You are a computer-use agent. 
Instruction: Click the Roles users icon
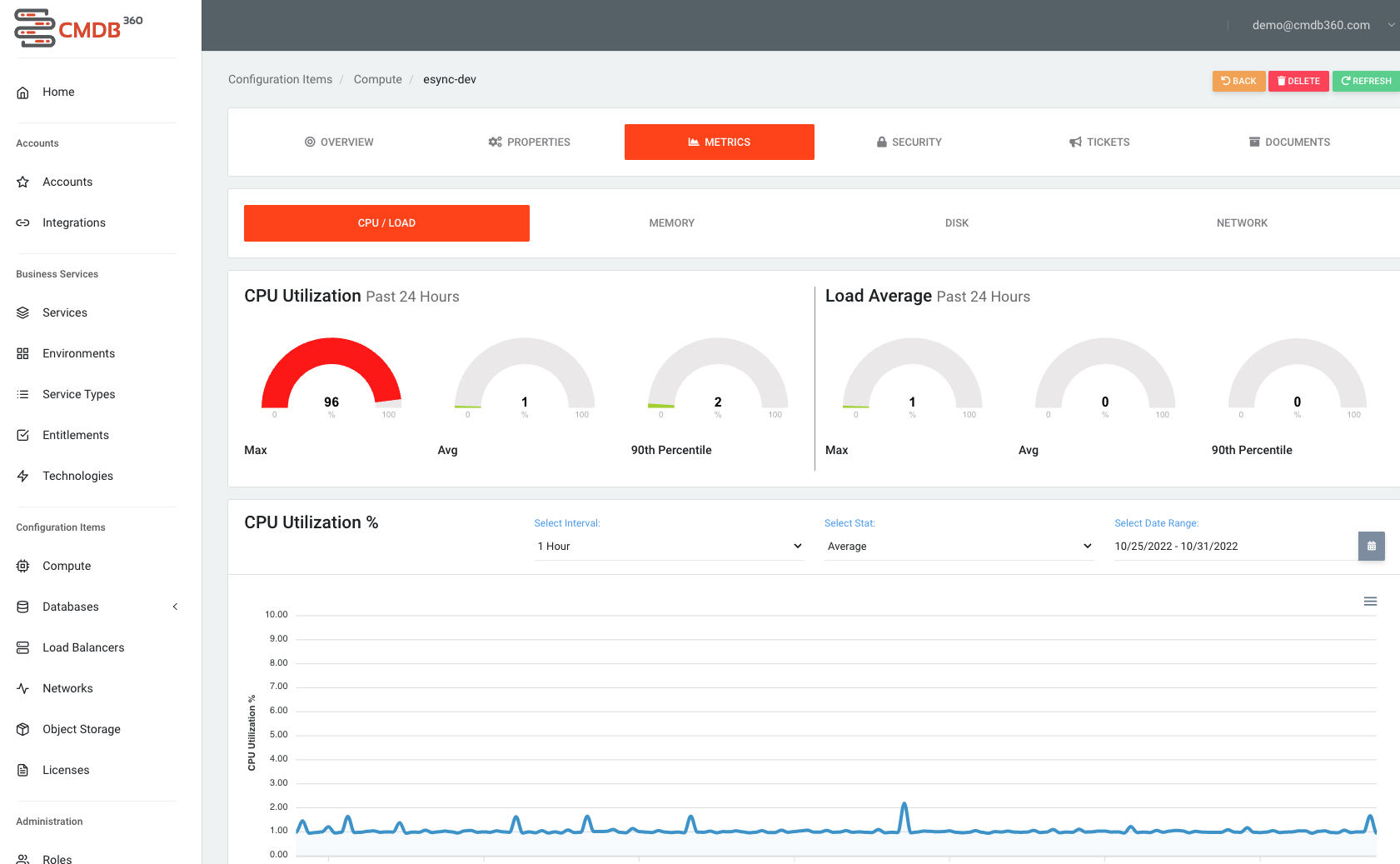click(x=23, y=859)
